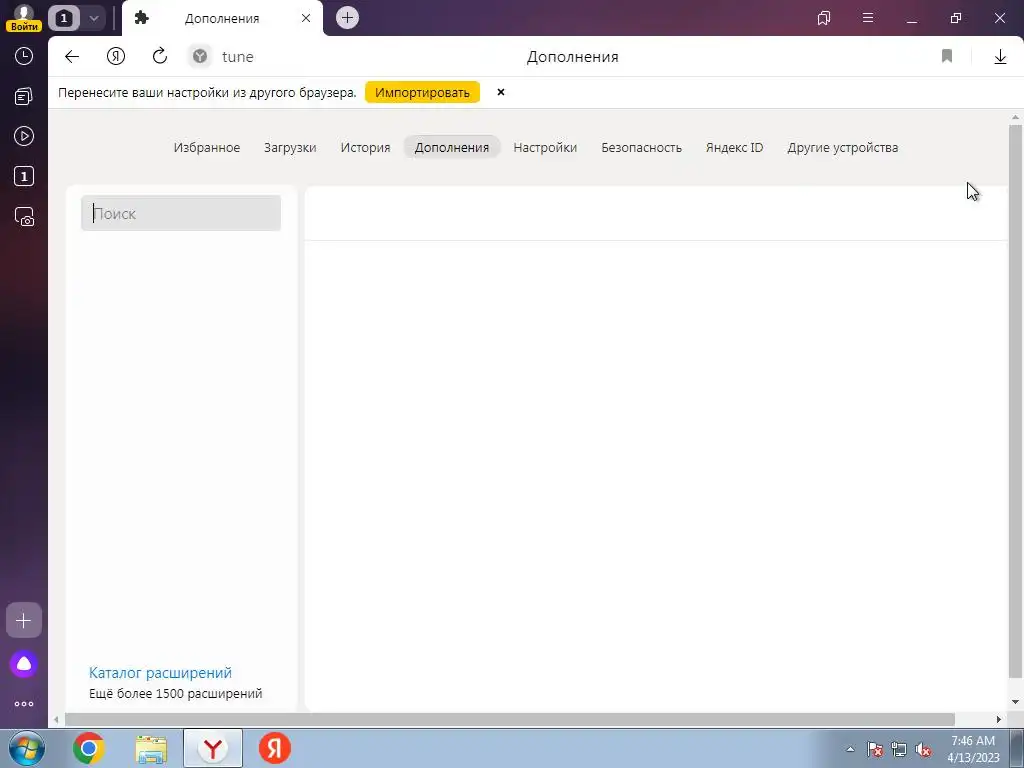Launch Google Chrome from taskbar
Viewport: 1024px width, 768px height.
coord(89,748)
